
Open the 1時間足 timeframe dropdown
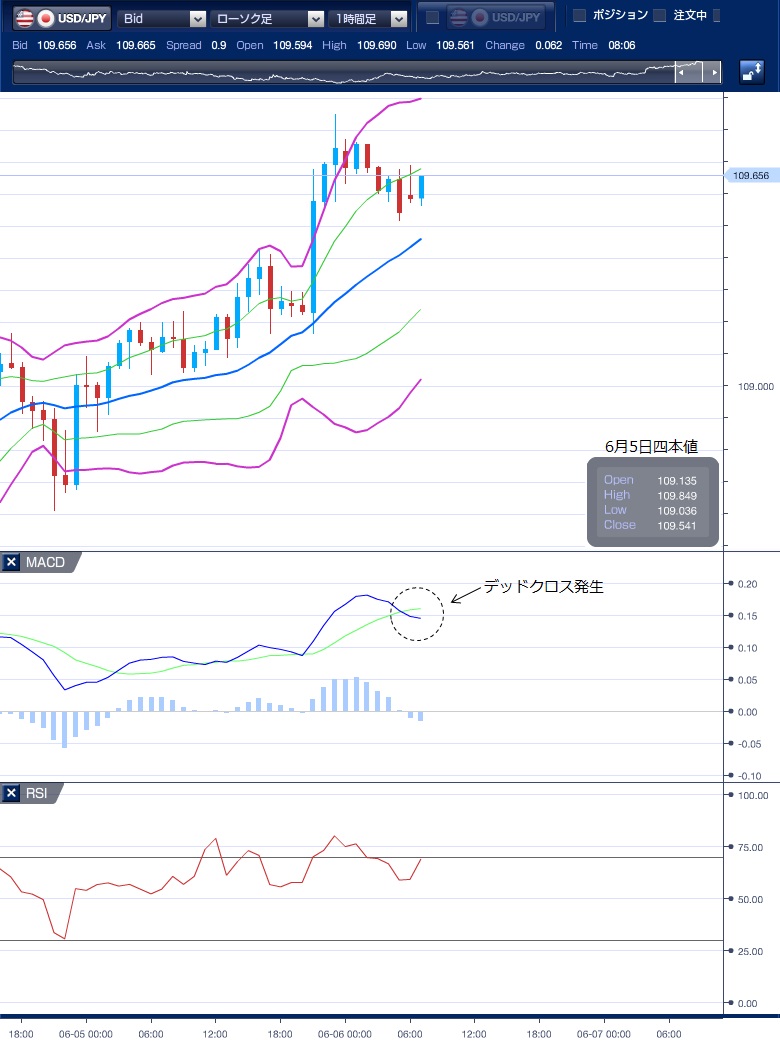pos(369,18)
